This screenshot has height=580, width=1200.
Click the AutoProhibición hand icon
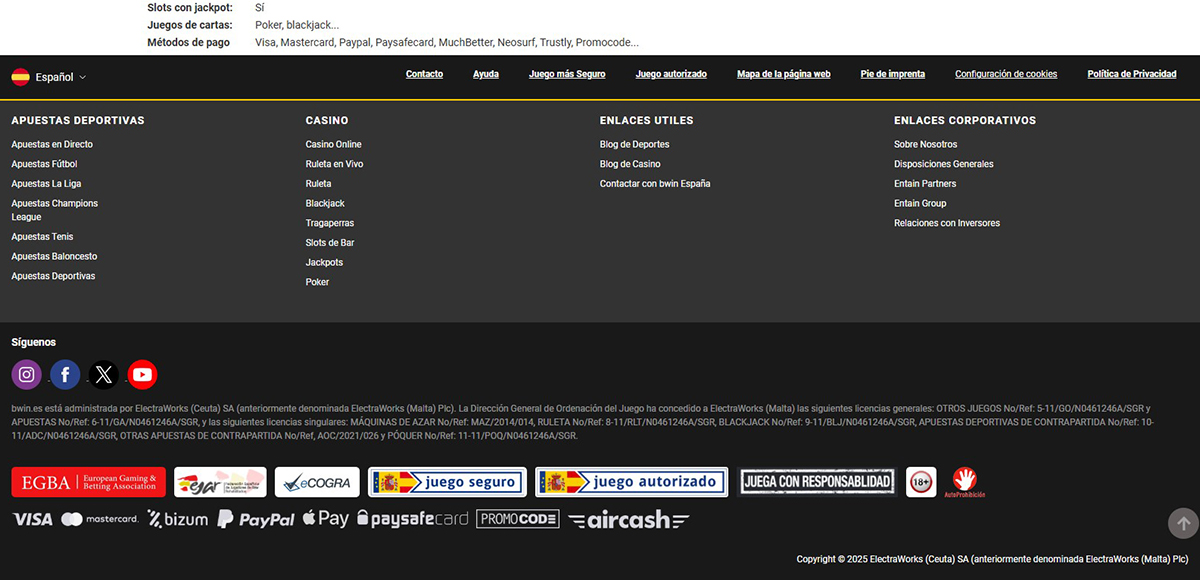click(x=964, y=483)
